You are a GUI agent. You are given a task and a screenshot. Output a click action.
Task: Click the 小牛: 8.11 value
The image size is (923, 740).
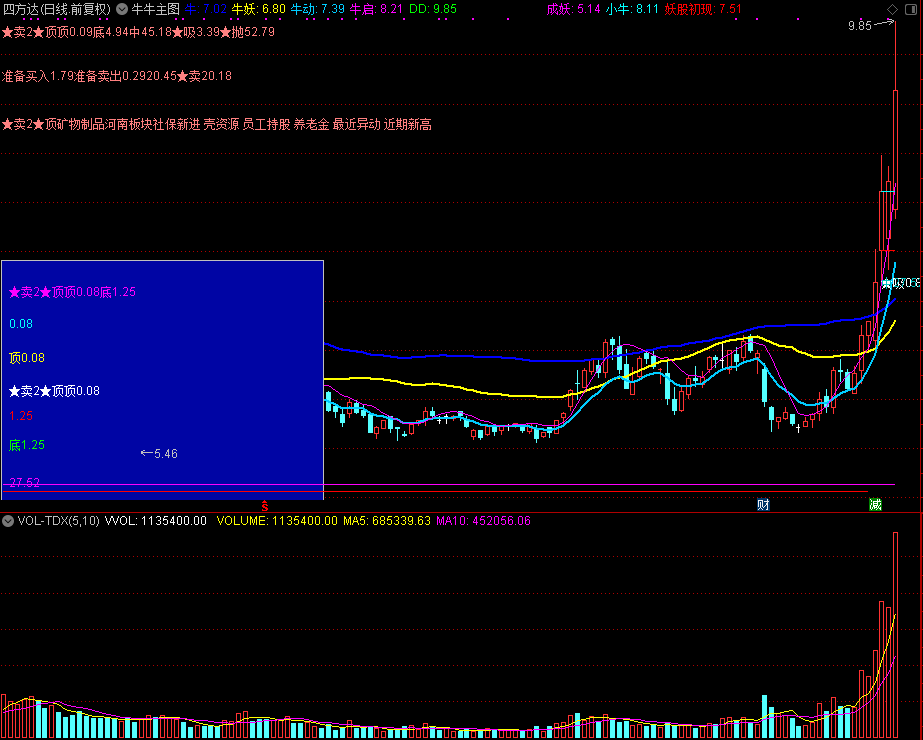coord(632,9)
